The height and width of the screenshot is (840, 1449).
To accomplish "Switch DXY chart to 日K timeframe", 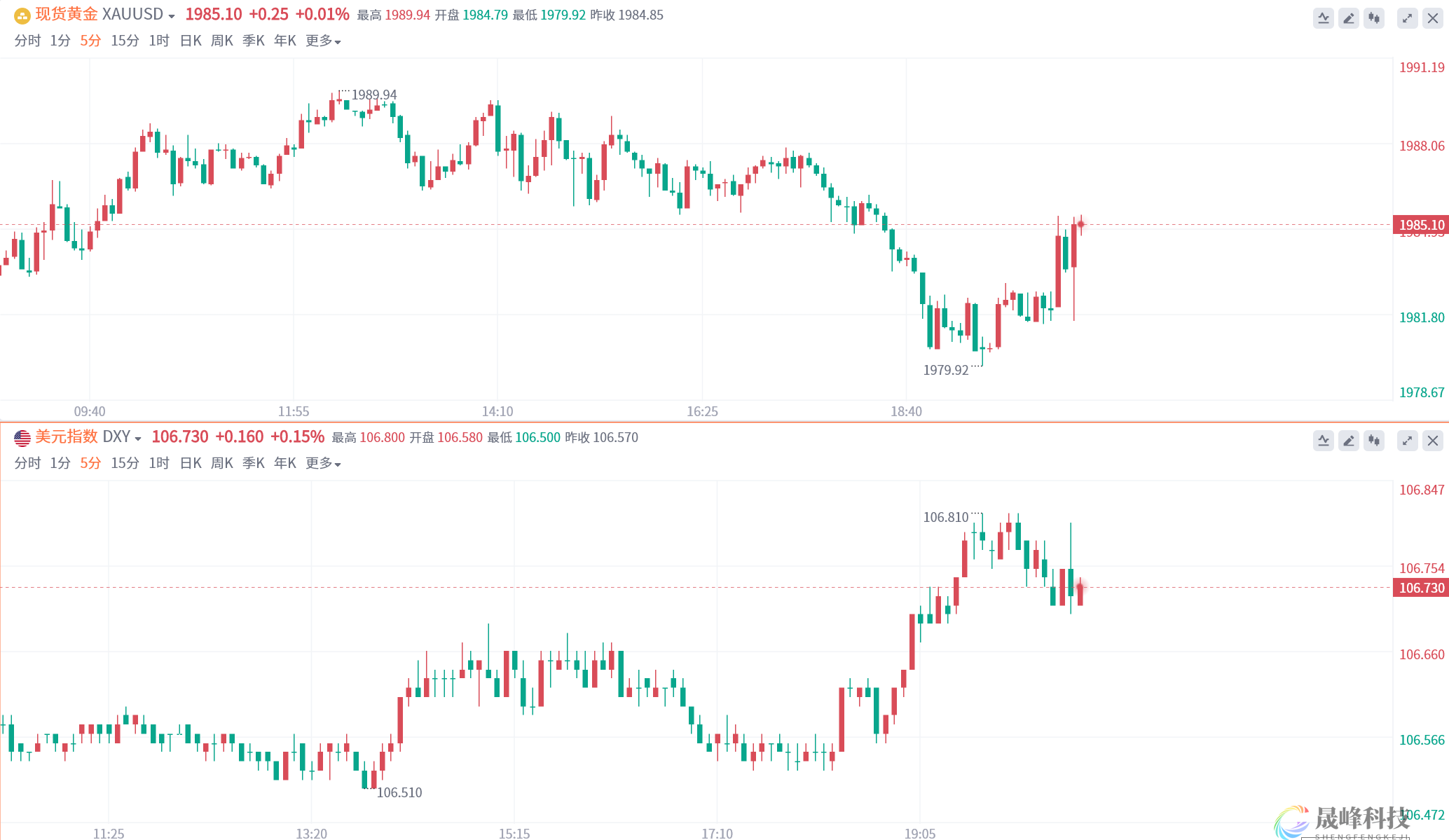I will [191, 464].
